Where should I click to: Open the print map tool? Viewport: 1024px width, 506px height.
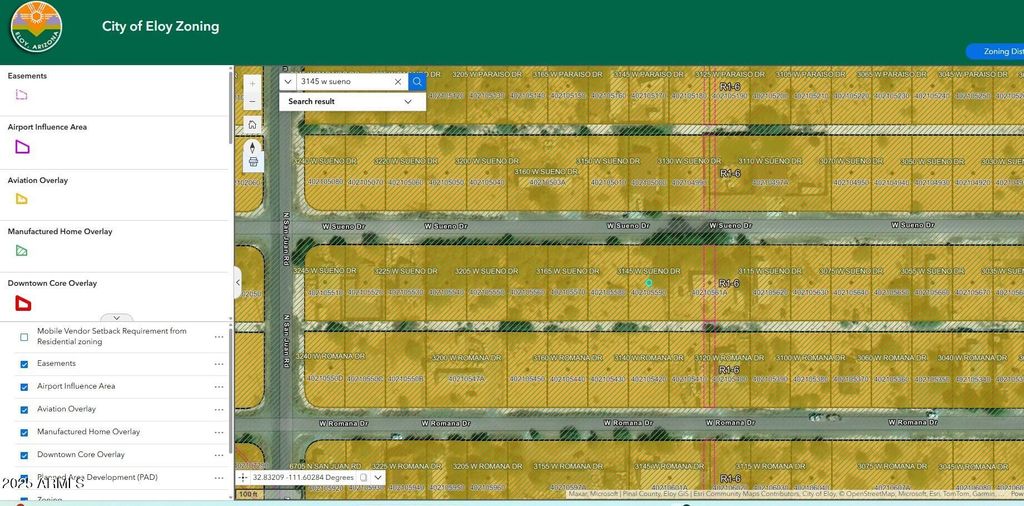coord(252,161)
